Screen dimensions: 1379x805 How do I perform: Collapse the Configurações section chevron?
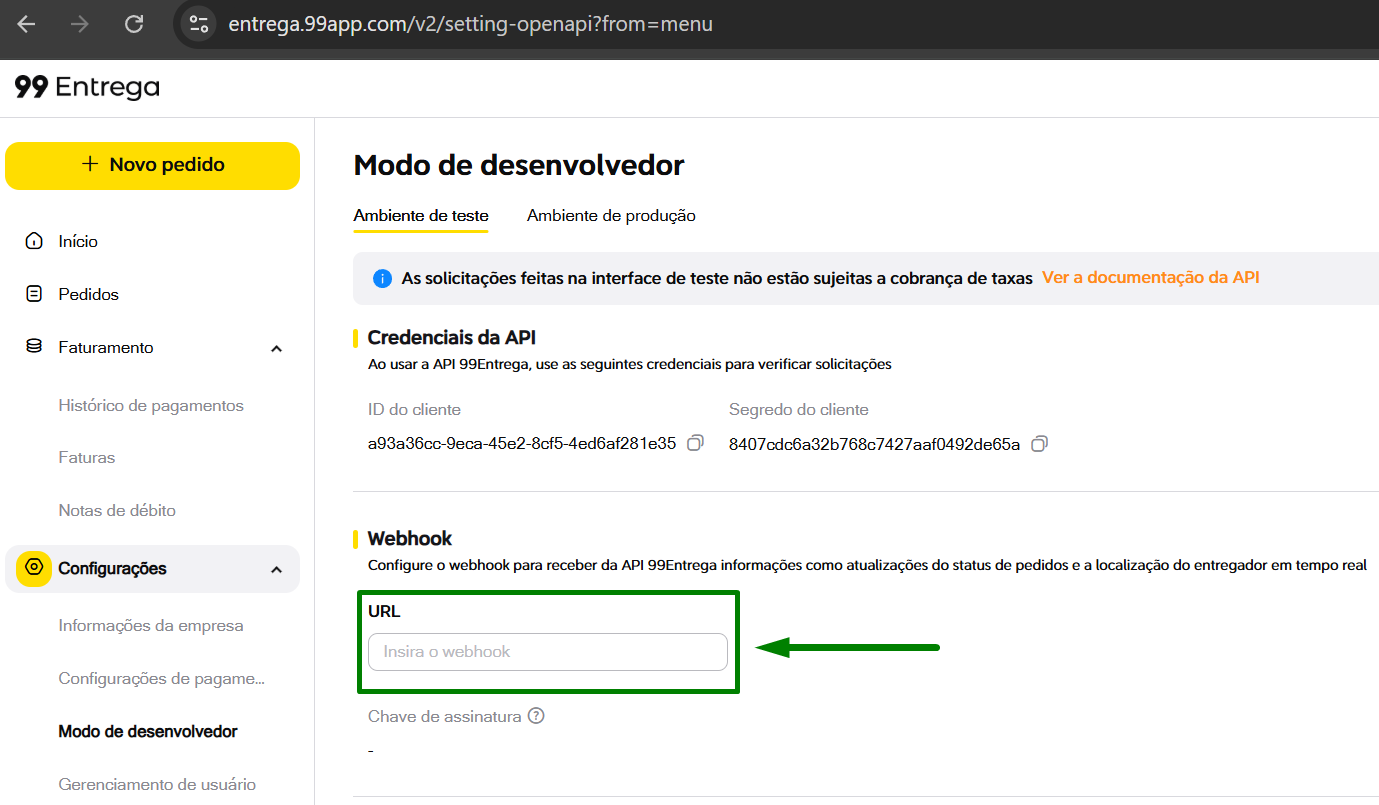[x=277, y=569]
